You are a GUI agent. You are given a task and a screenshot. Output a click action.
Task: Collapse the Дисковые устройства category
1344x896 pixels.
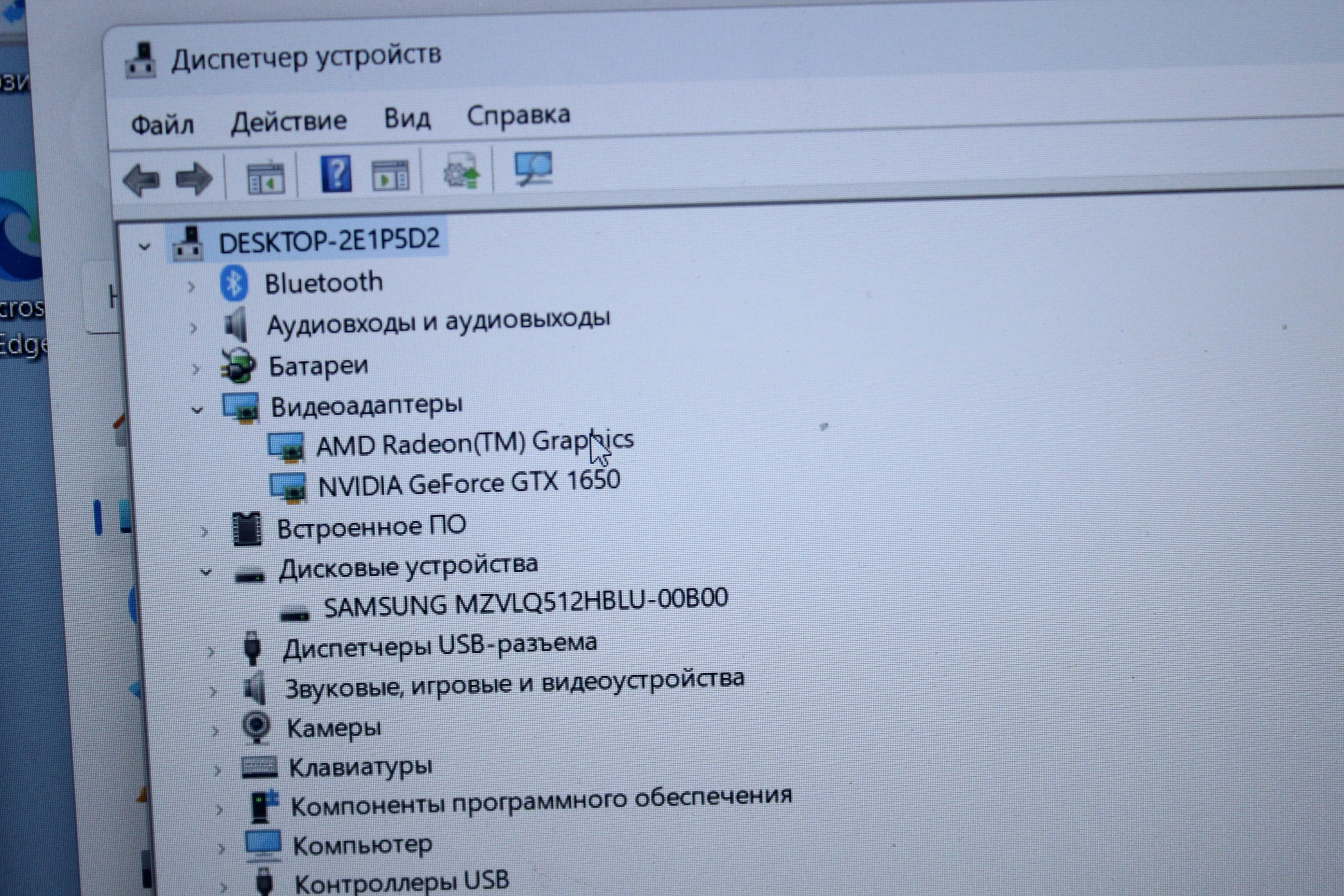pyautogui.click(x=206, y=571)
